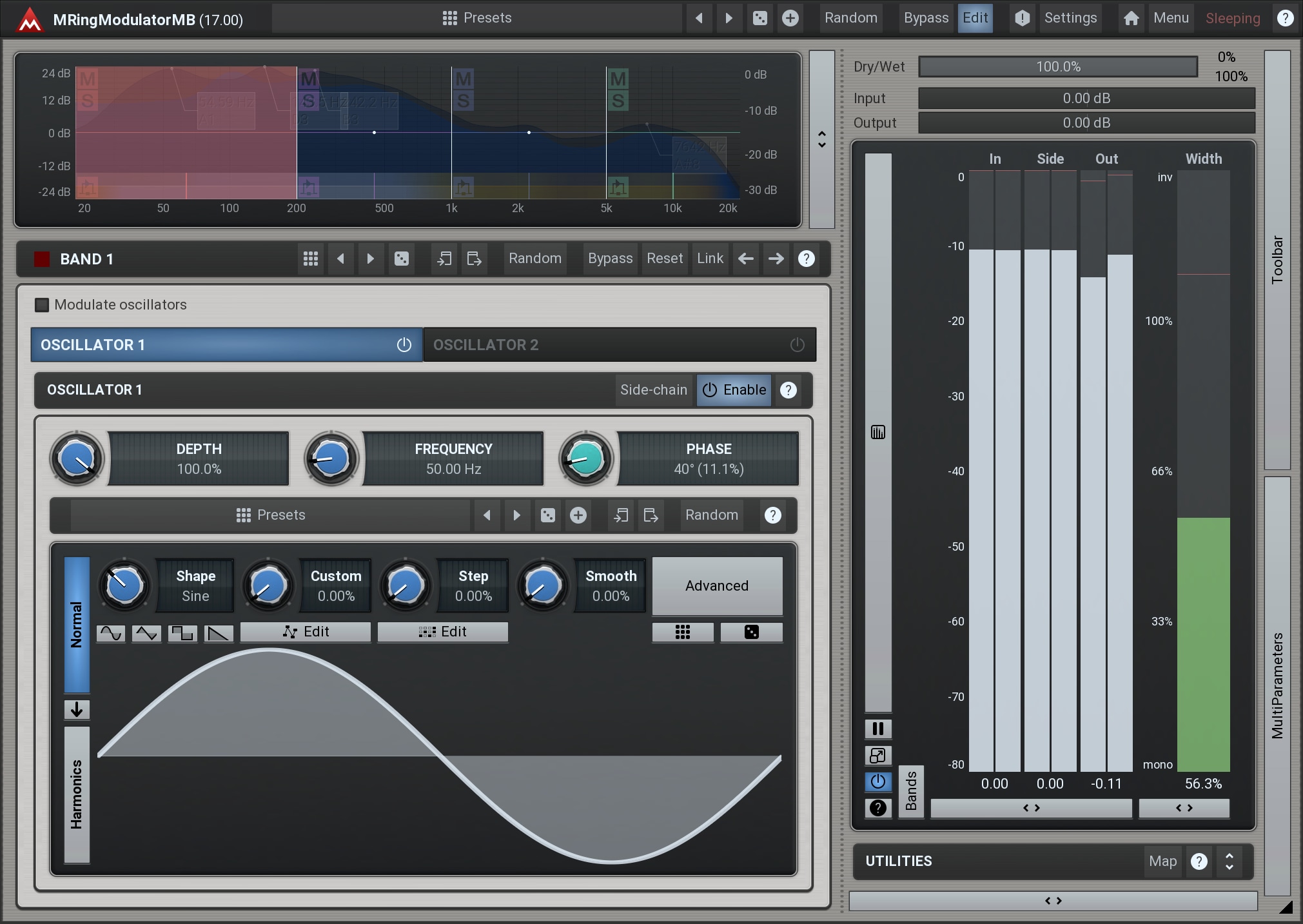Click the Advanced button

[717, 585]
